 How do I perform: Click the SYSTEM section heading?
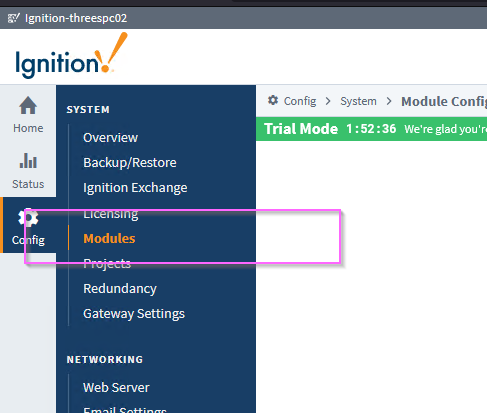88,110
